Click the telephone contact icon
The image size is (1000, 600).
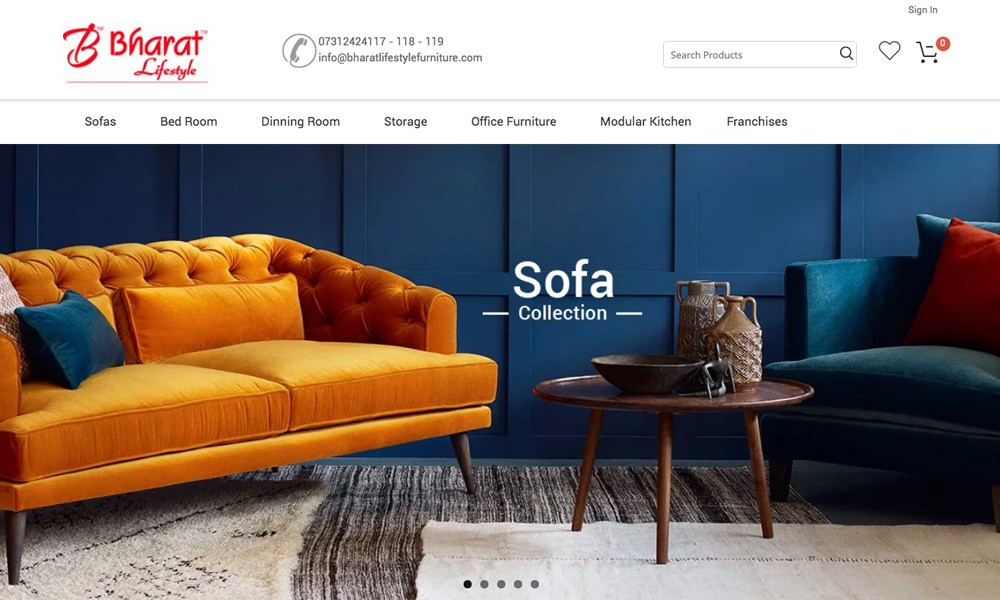pos(299,50)
